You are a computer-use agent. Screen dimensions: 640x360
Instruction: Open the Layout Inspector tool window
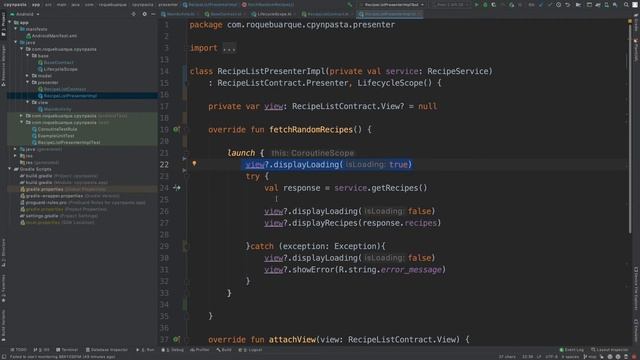[609, 350]
